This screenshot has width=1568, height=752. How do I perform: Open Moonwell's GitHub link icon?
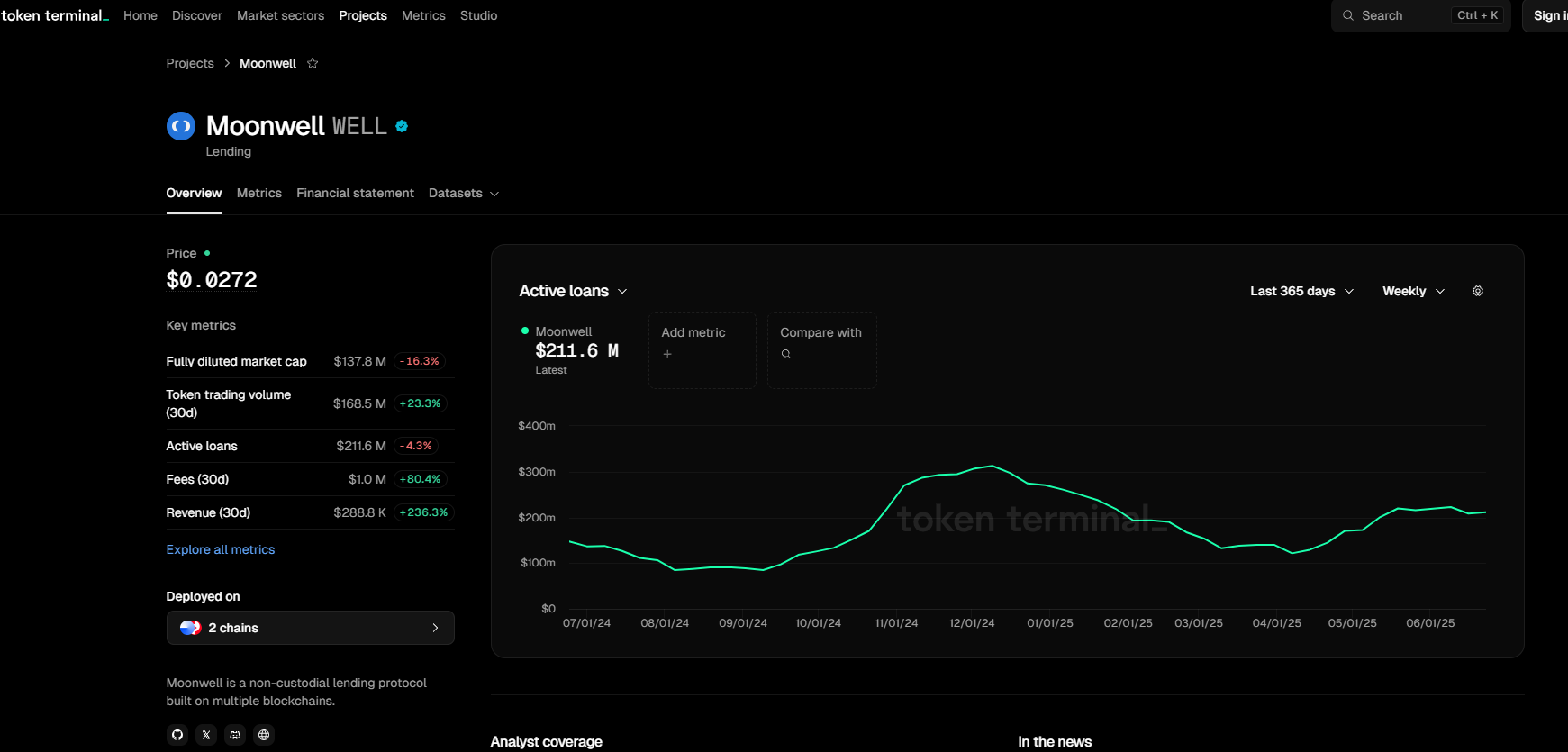point(177,735)
